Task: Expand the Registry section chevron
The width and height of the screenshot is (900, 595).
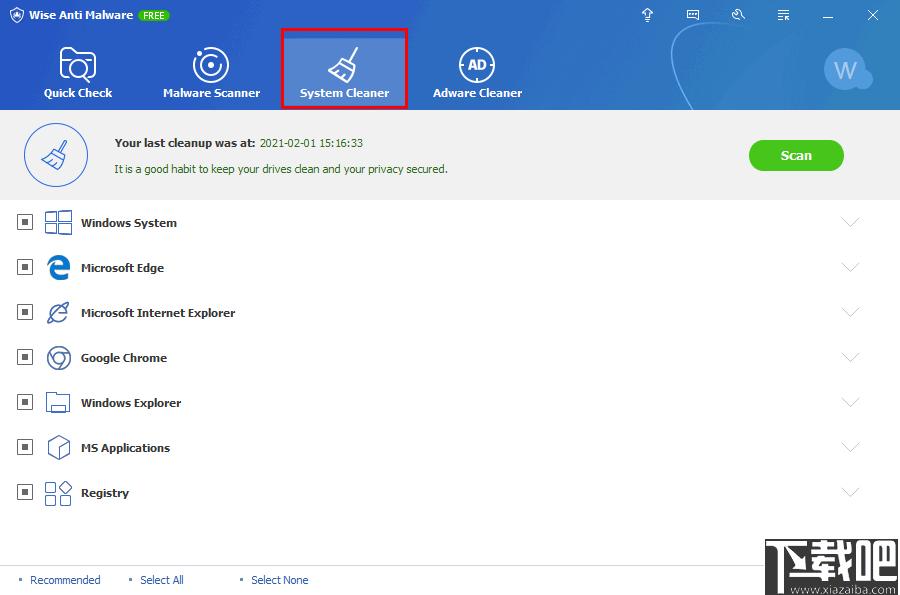Action: click(850, 492)
